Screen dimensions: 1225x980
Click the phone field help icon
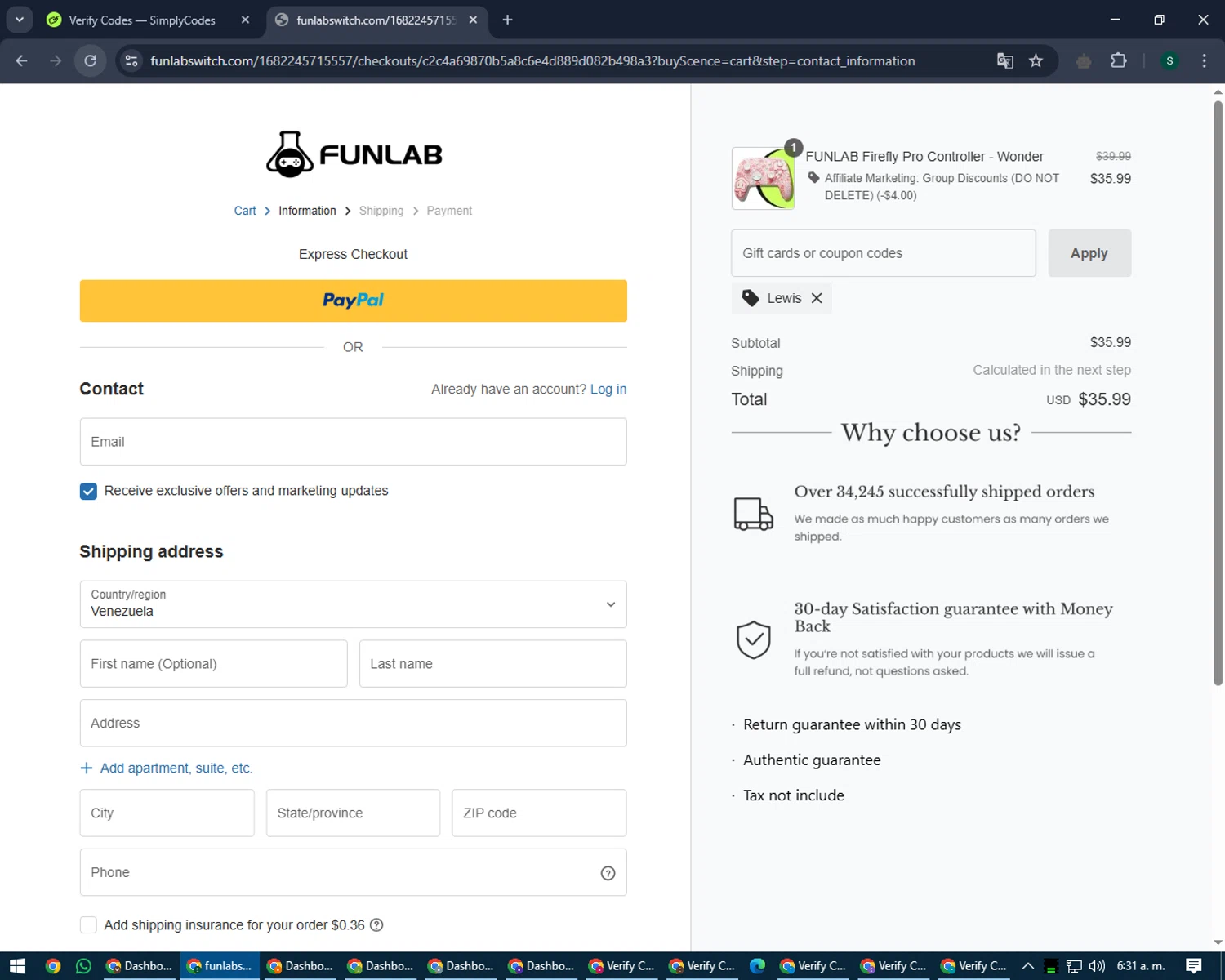point(608,873)
